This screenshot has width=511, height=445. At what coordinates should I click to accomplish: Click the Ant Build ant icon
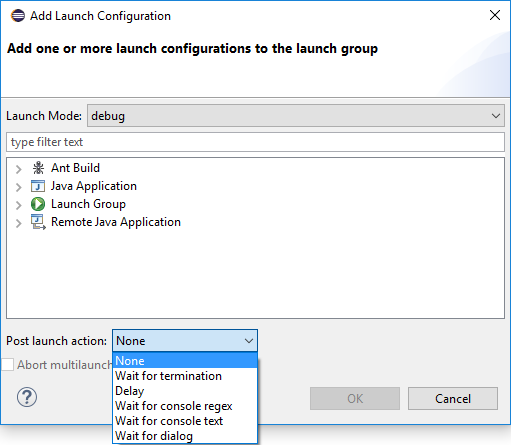pos(38,168)
